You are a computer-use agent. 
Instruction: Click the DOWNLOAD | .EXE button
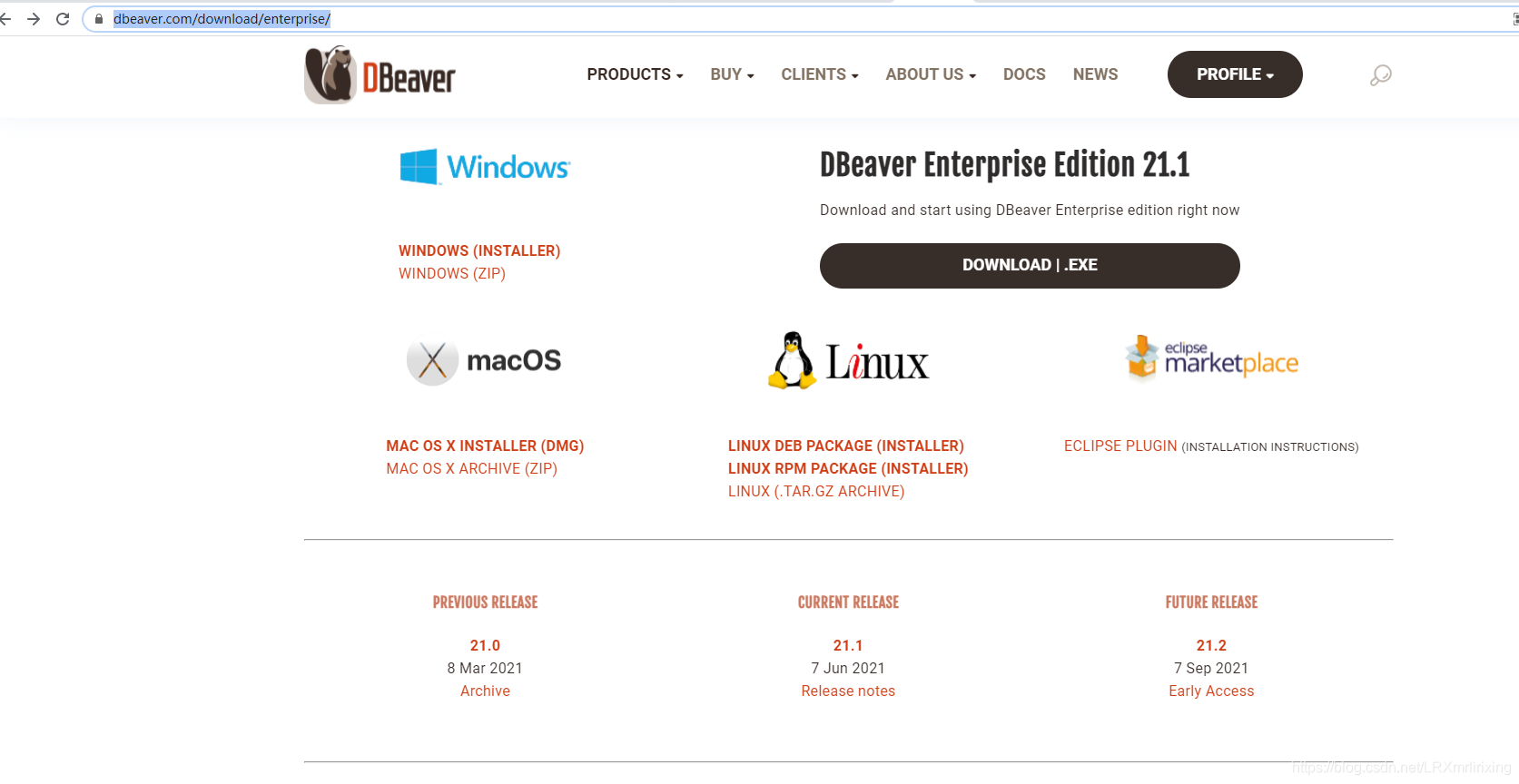click(x=1030, y=265)
